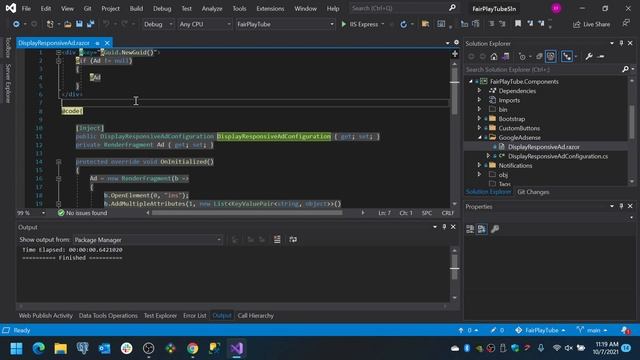
Task: Toggle Show All Files in Solution Explorer
Action: tap(551, 57)
